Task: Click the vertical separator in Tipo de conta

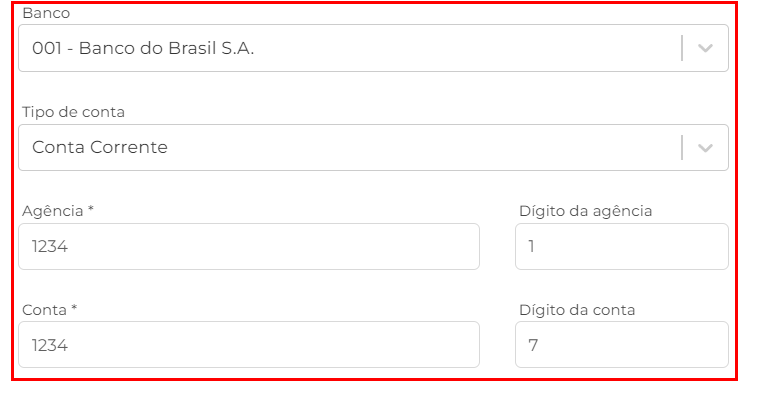Action: point(682,147)
